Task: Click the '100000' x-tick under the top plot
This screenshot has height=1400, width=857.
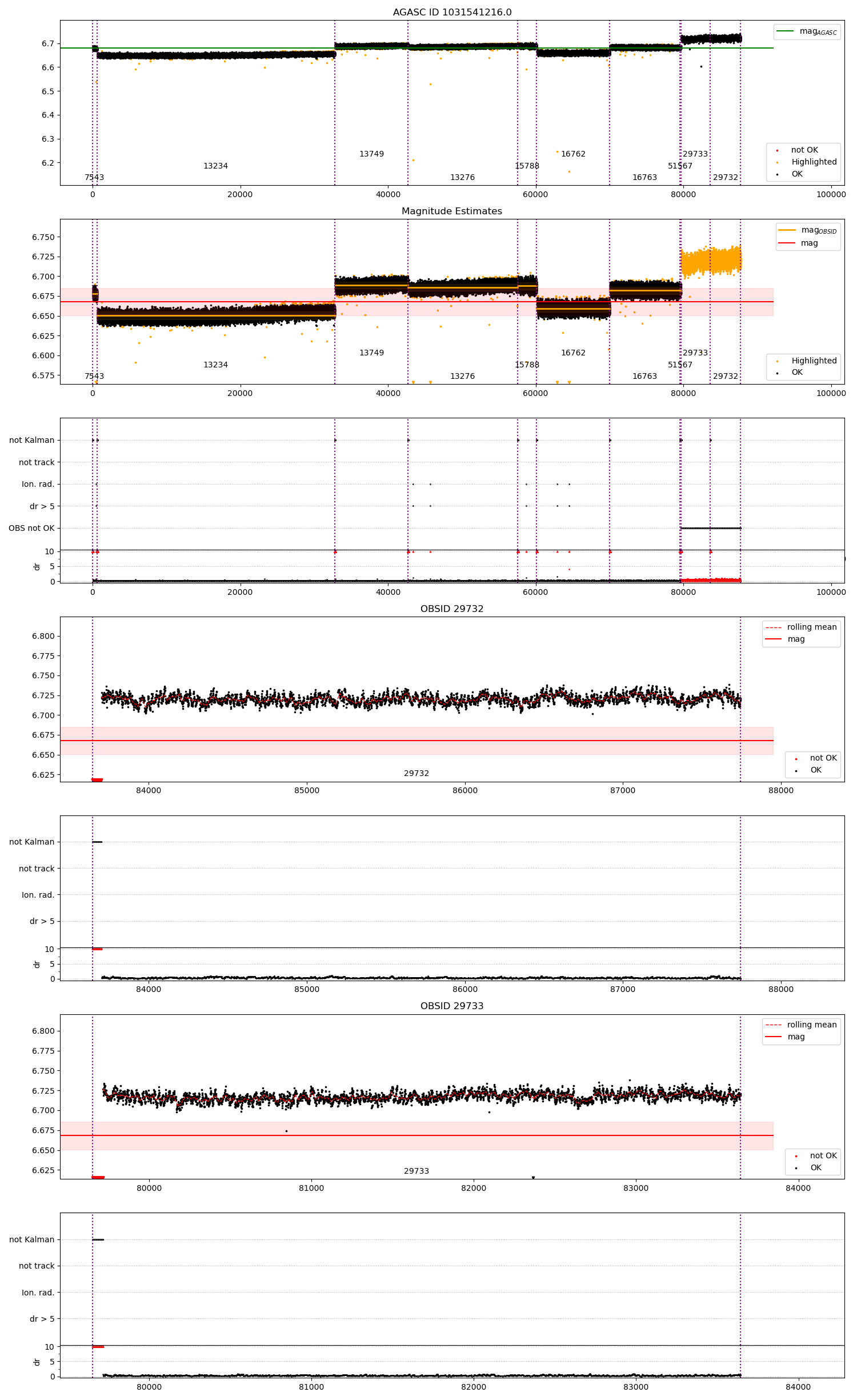Action: click(x=831, y=194)
